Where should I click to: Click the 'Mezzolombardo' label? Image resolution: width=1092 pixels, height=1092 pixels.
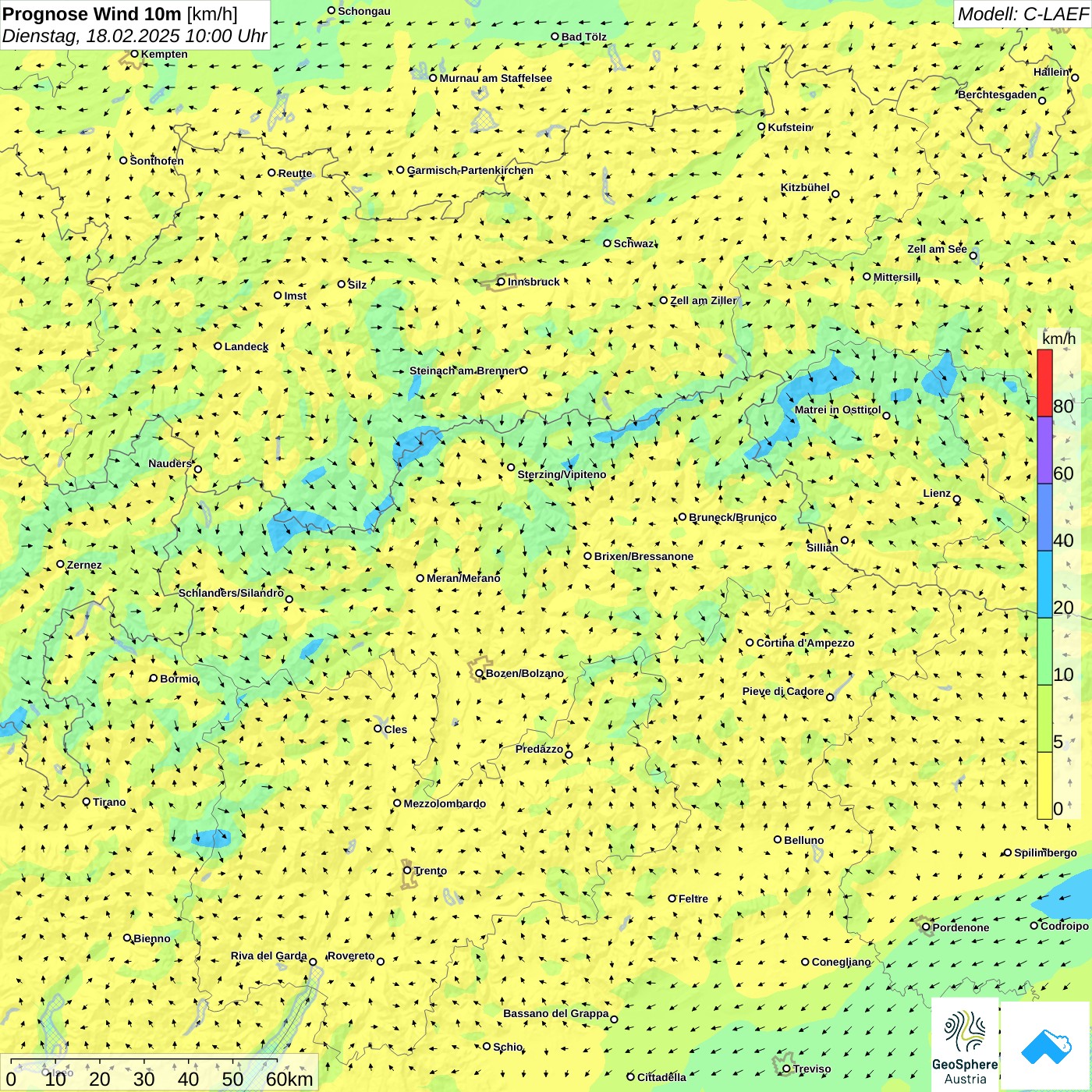[x=445, y=803]
